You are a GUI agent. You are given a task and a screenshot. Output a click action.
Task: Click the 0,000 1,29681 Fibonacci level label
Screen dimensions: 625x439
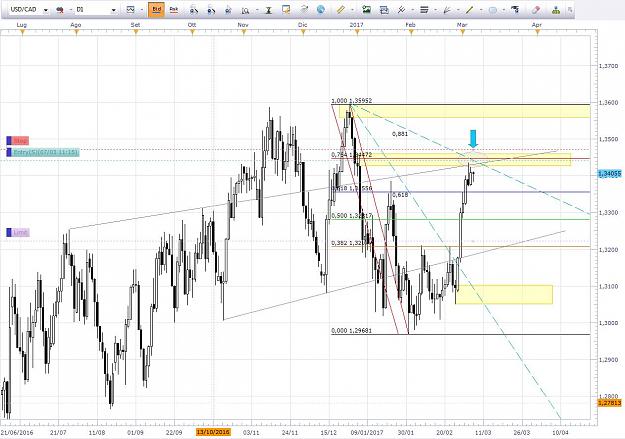point(352,331)
